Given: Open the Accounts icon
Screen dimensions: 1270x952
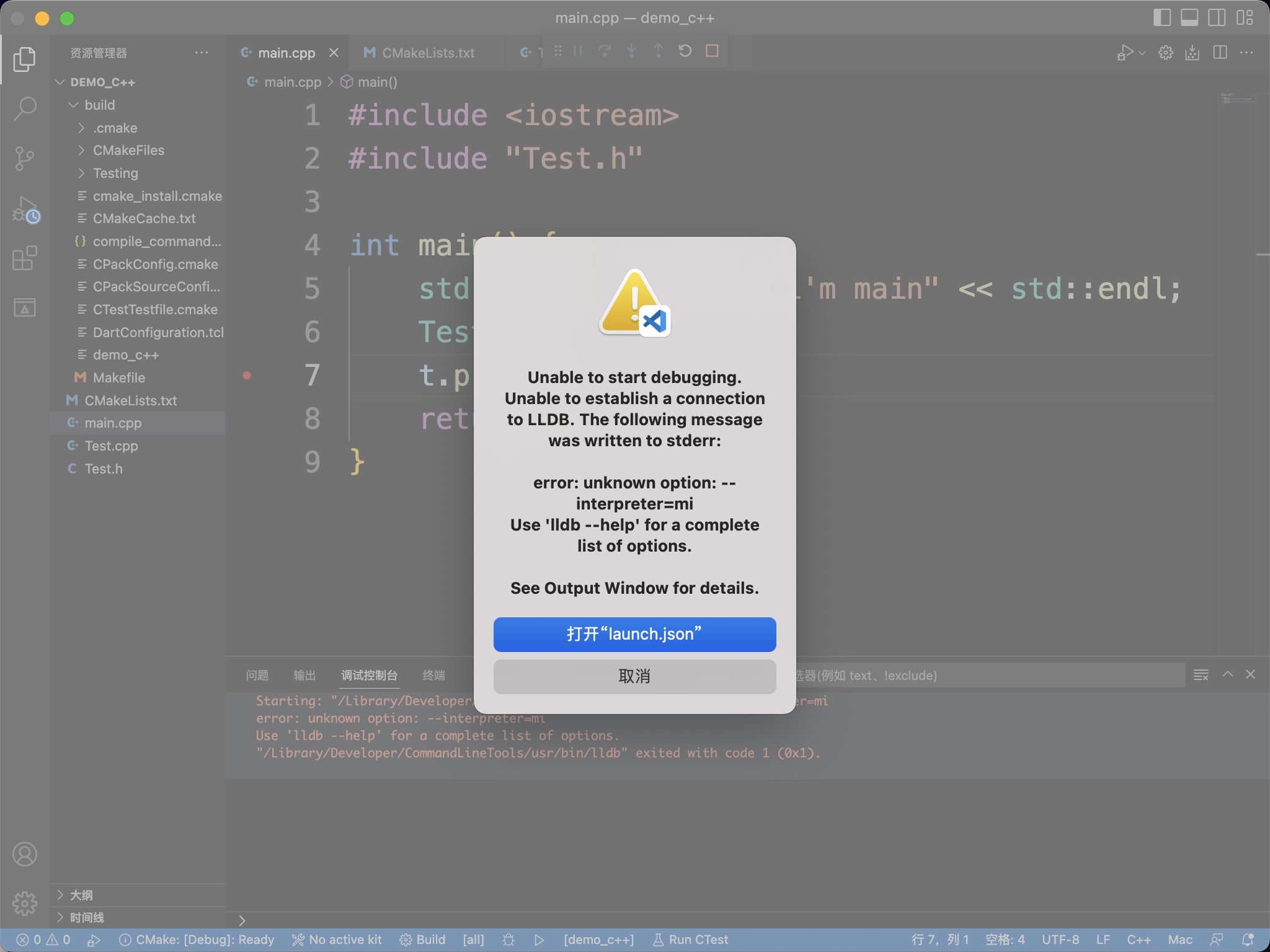Looking at the screenshot, I should coord(25,854).
